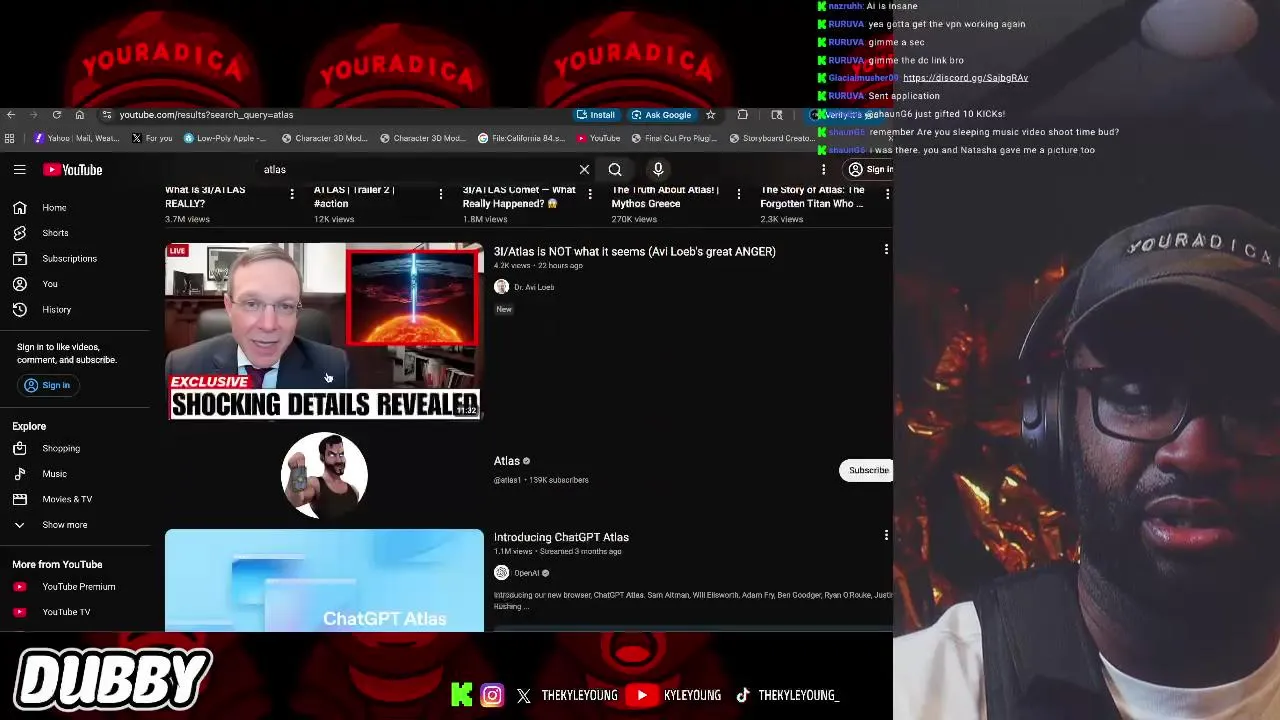This screenshot has width=1280, height=720.
Task: Click the YouTube icon in the overlay
Action: (x=642, y=696)
